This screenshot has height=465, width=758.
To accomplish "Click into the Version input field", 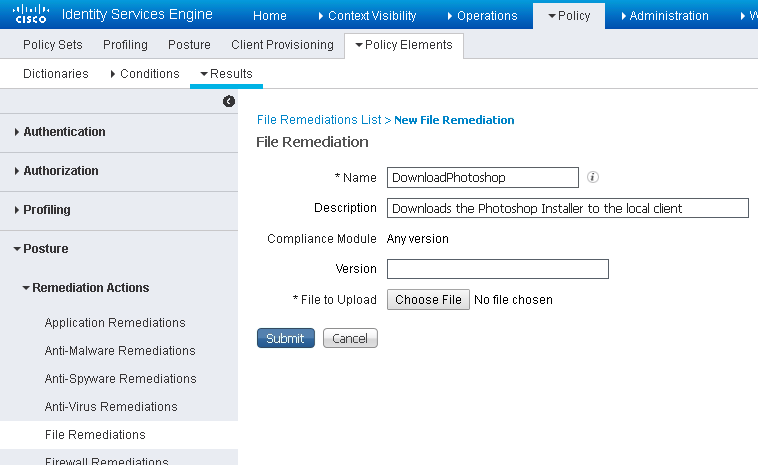I will (x=497, y=269).
